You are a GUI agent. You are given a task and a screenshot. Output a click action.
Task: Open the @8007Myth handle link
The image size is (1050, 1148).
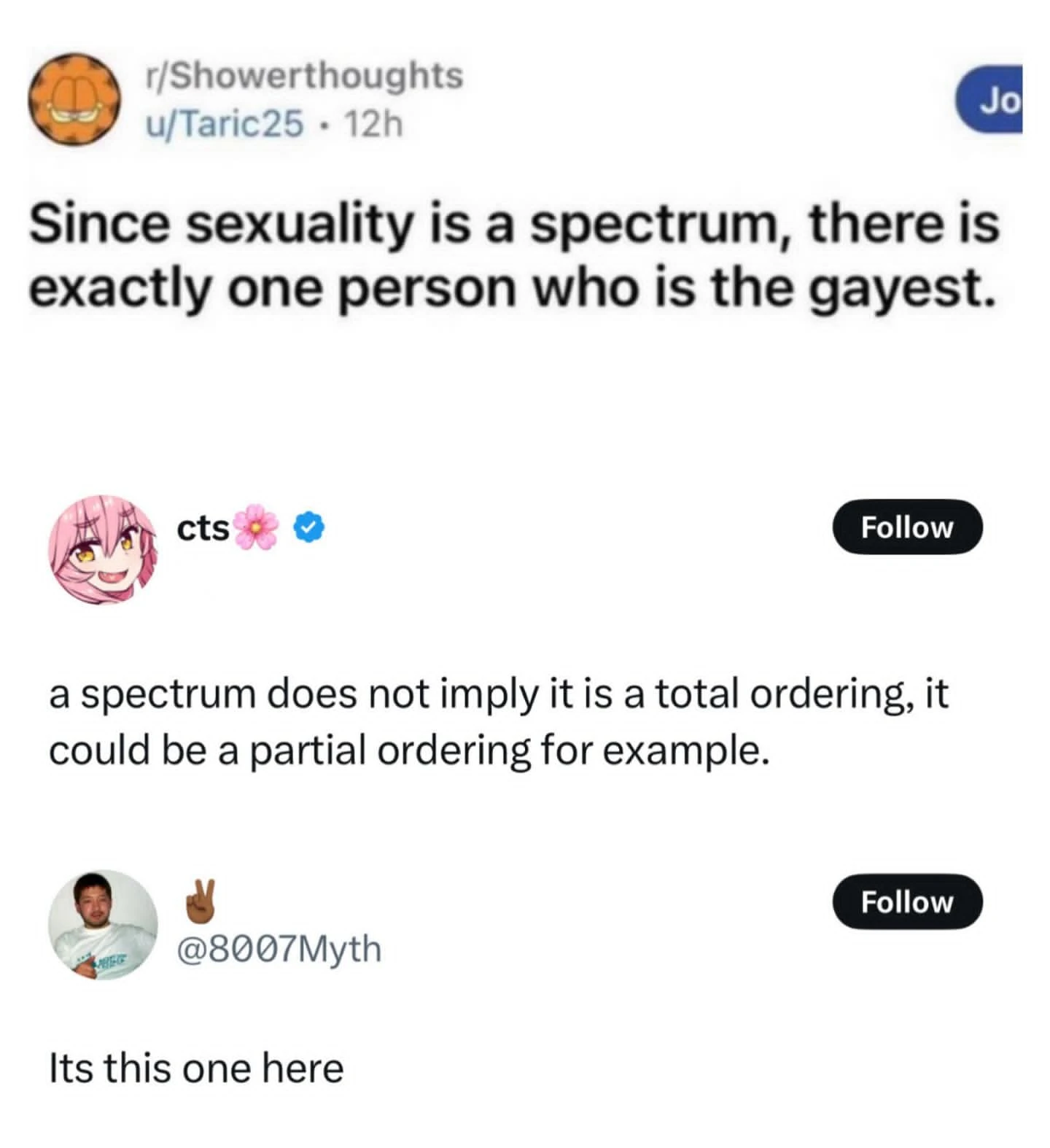click(x=279, y=948)
